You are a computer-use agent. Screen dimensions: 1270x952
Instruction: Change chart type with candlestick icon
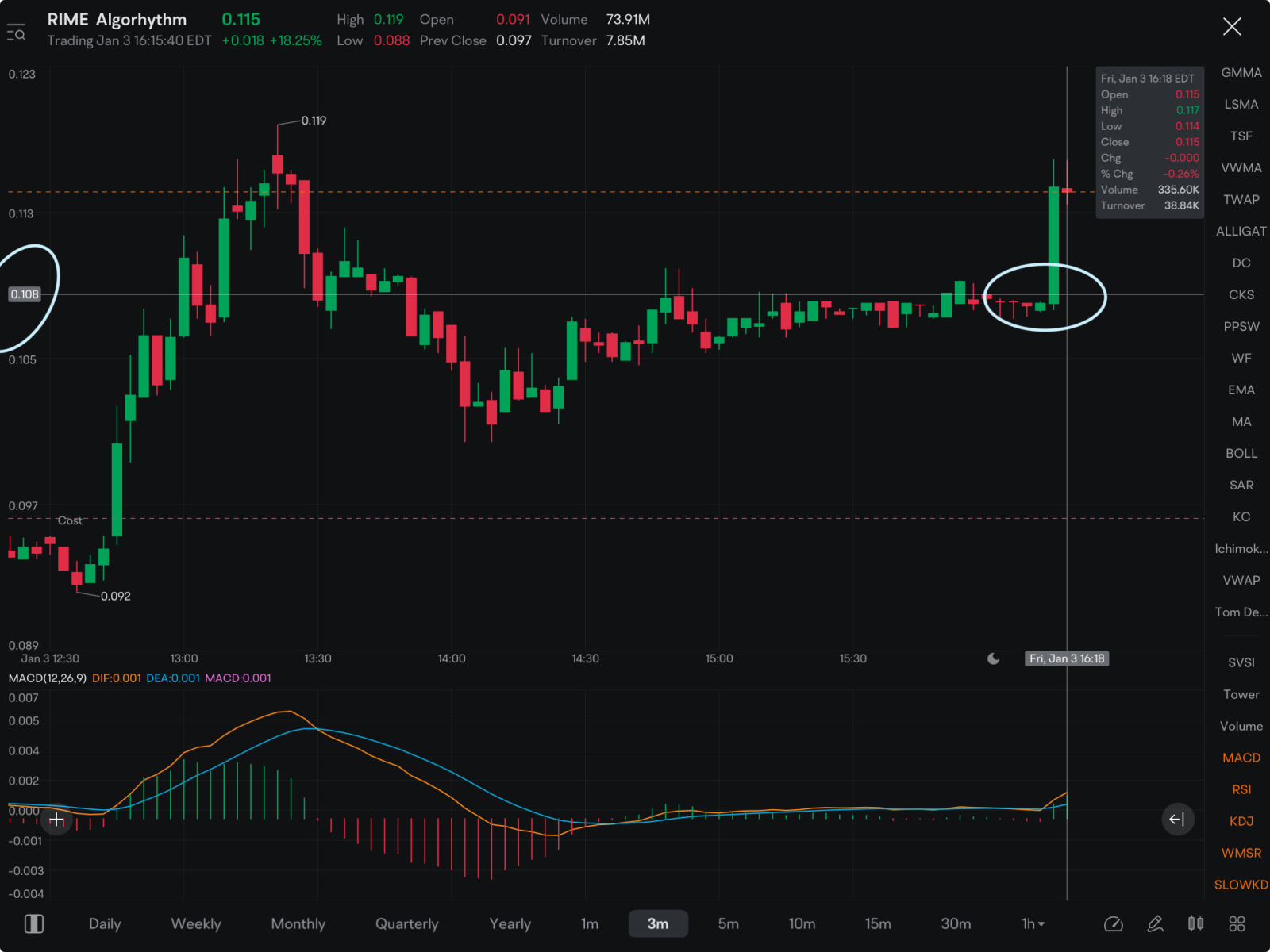1196,923
